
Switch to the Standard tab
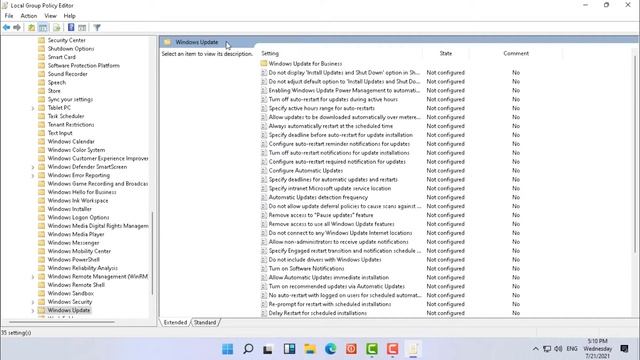pyautogui.click(x=205, y=322)
